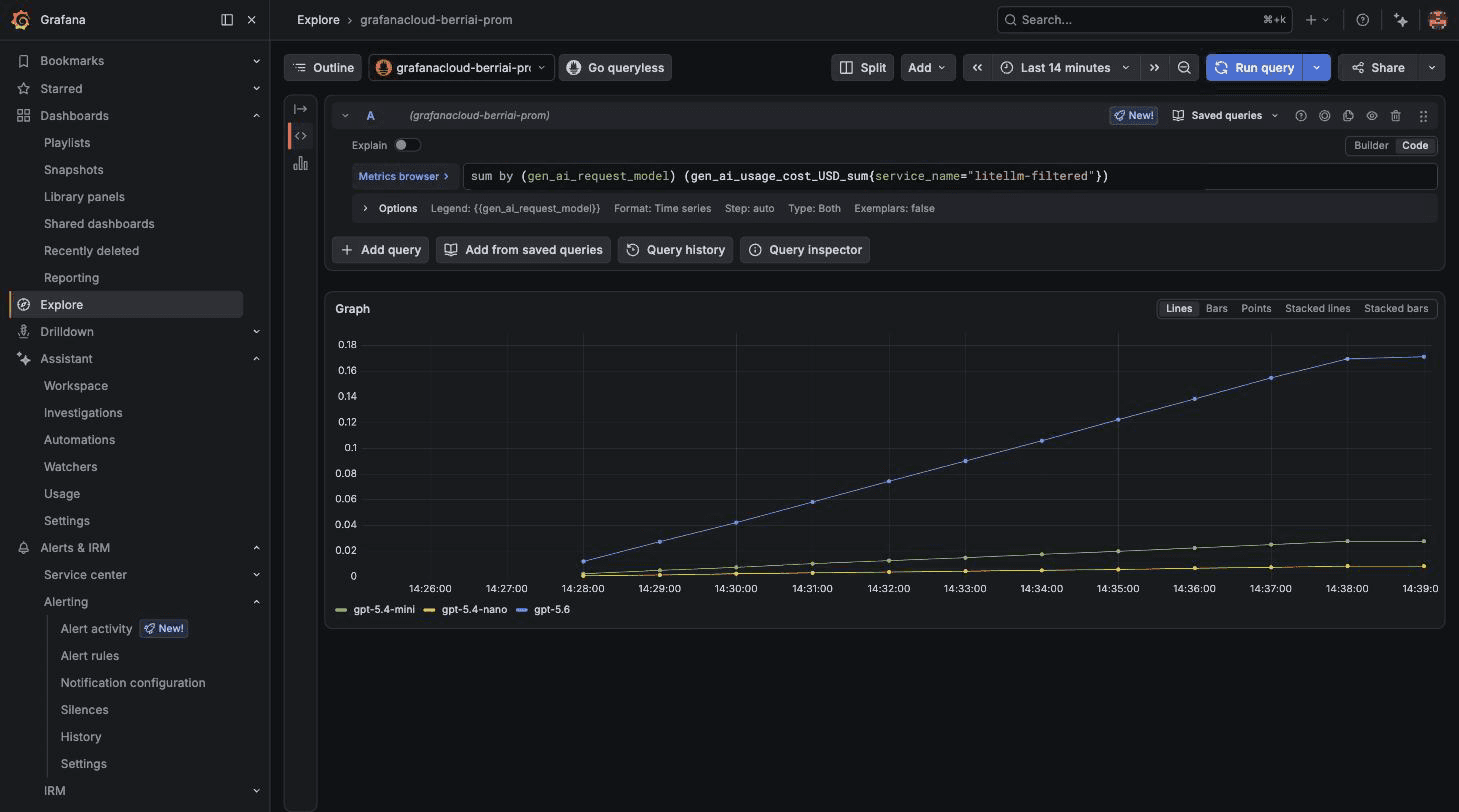This screenshot has width=1459, height=812.
Task: Open Explore in the sidebar
Action: tap(126, 305)
